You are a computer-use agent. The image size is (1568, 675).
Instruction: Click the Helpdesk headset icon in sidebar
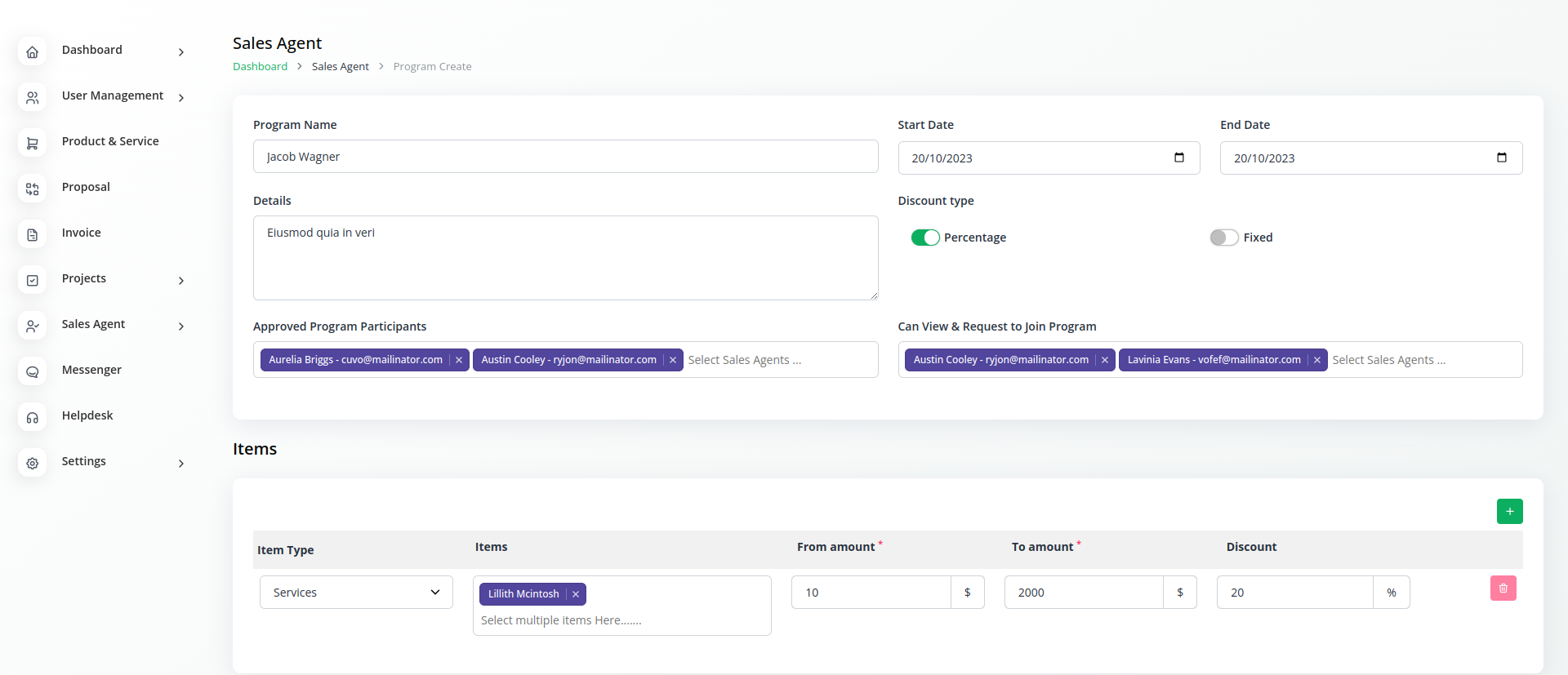(x=33, y=417)
